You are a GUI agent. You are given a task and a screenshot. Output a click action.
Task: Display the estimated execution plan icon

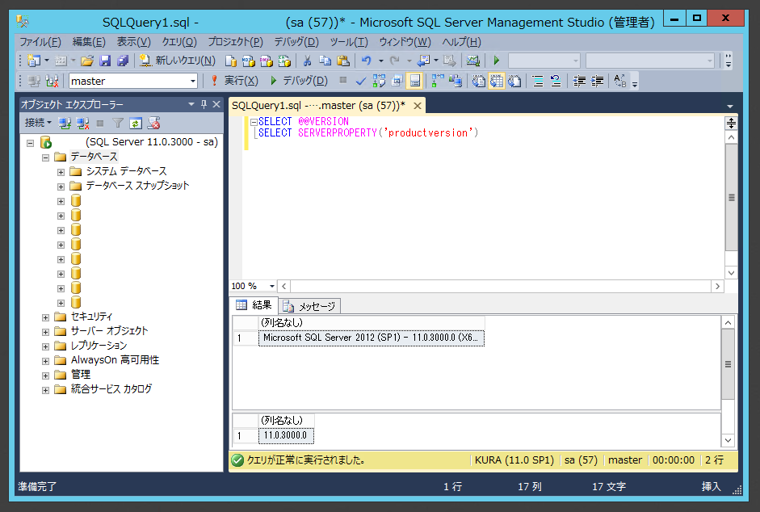(379, 81)
